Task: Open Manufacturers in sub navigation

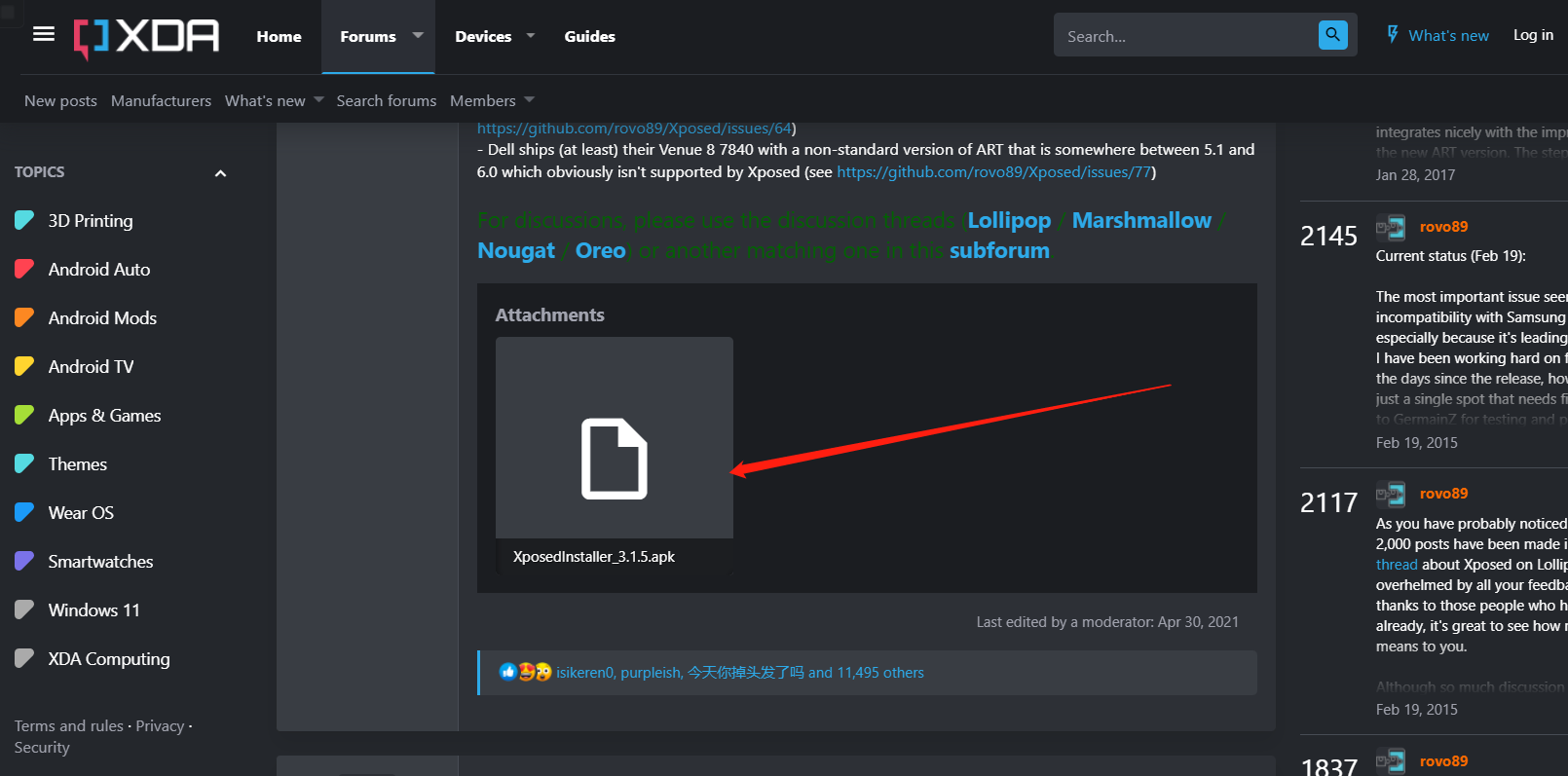Action: pos(161,100)
